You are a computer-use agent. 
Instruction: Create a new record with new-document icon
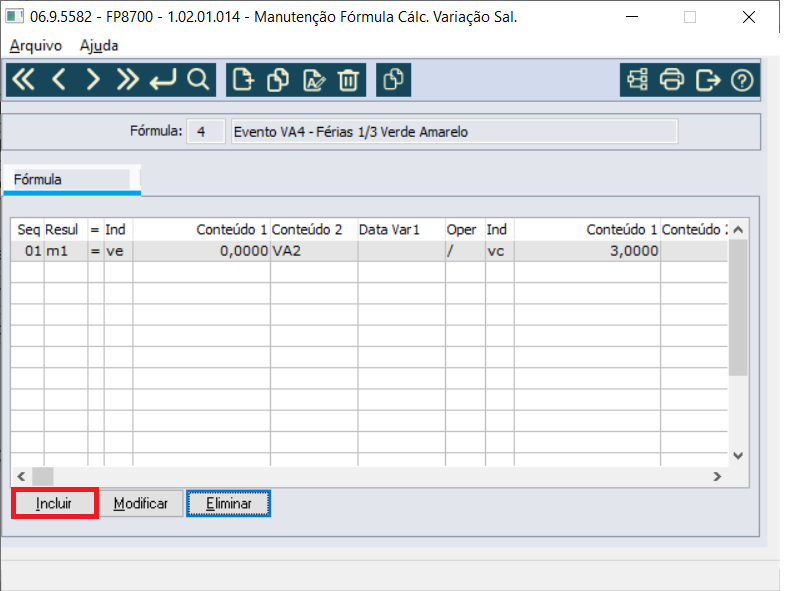pyautogui.click(x=243, y=80)
